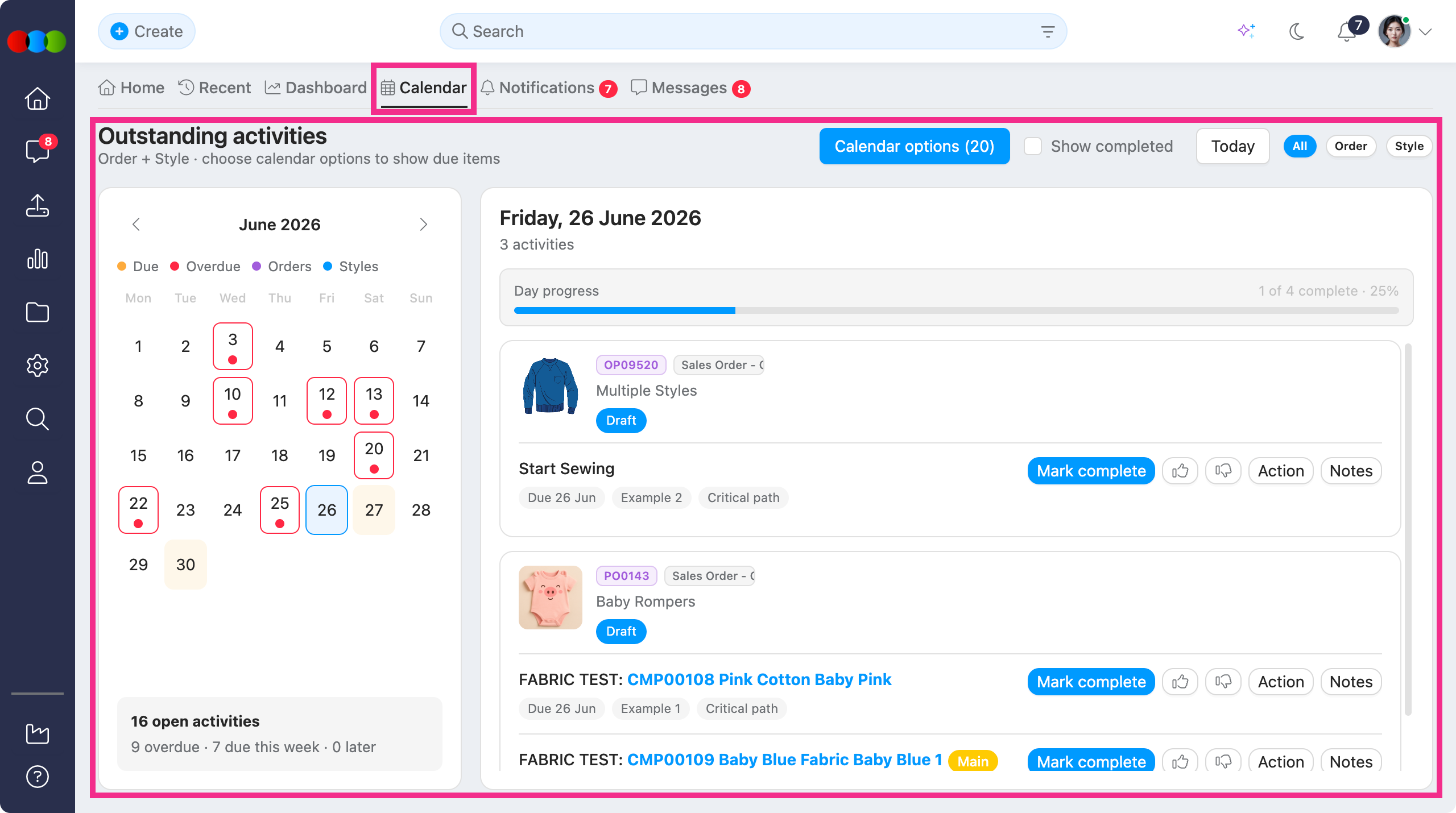Open the help question mark icon
The height and width of the screenshot is (813, 1456).
pos(38,776)
